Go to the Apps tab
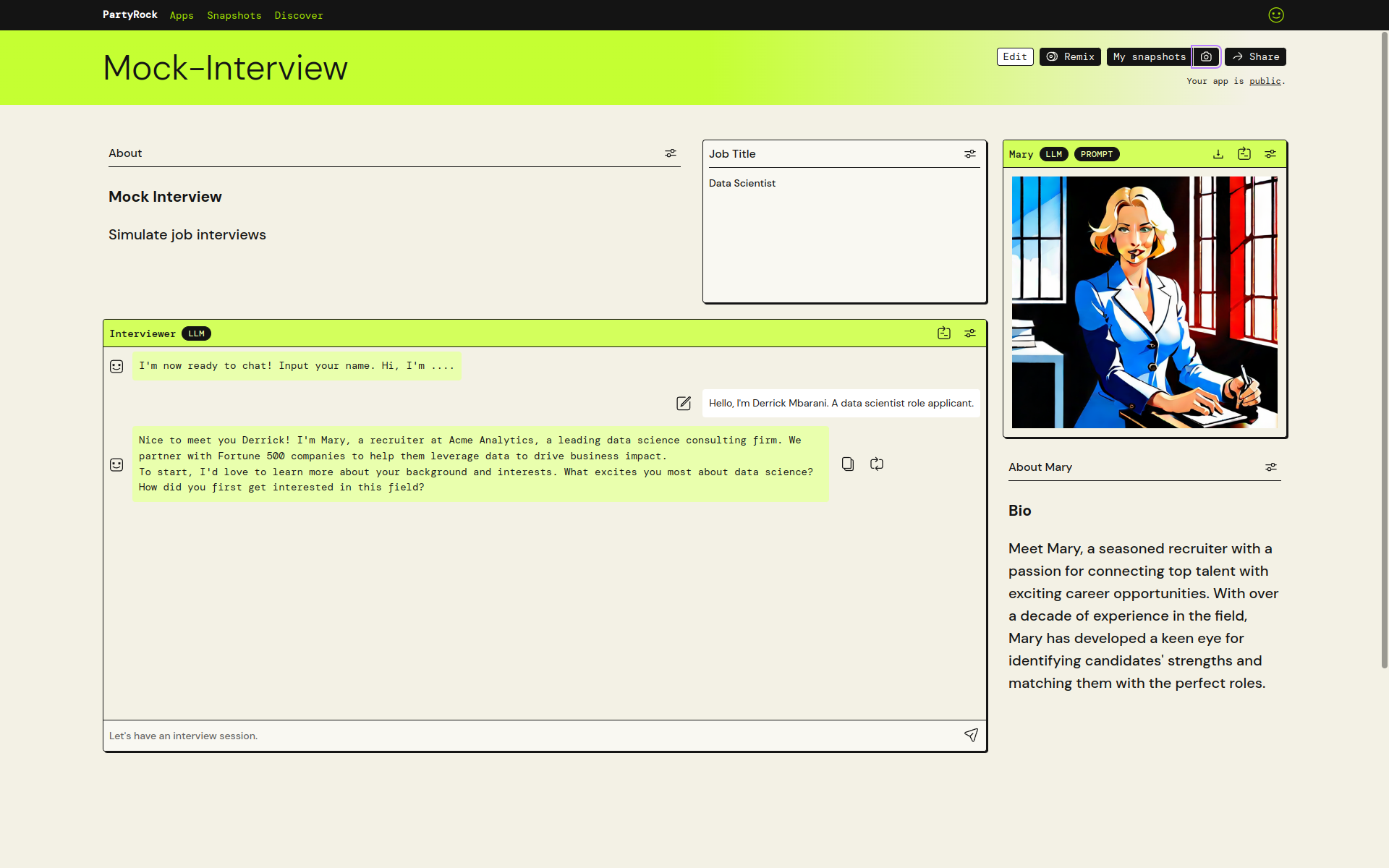Screen dimensions: 1389x868 182,15
